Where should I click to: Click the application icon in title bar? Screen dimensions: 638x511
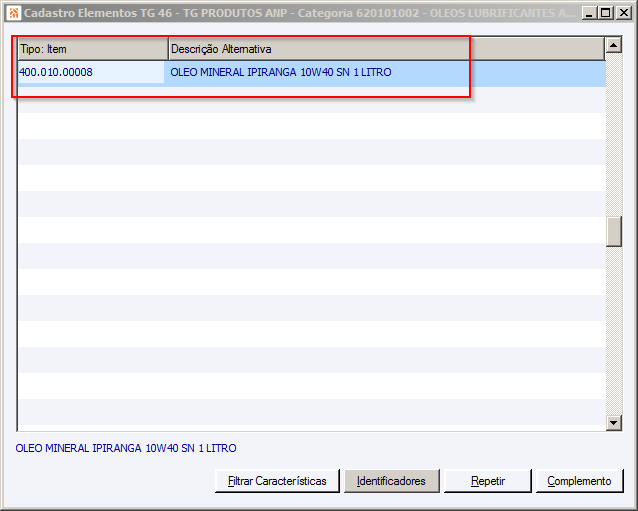(x=13, y=13)
